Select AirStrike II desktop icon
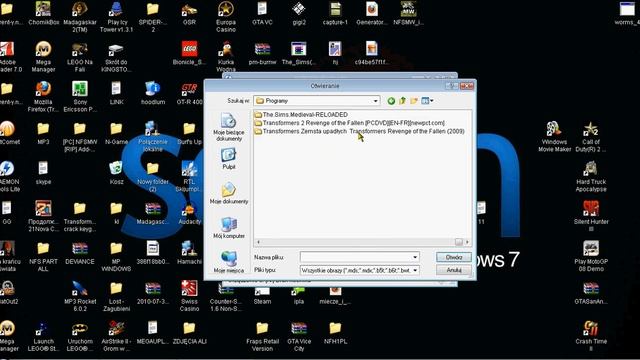 pos(116,336)
